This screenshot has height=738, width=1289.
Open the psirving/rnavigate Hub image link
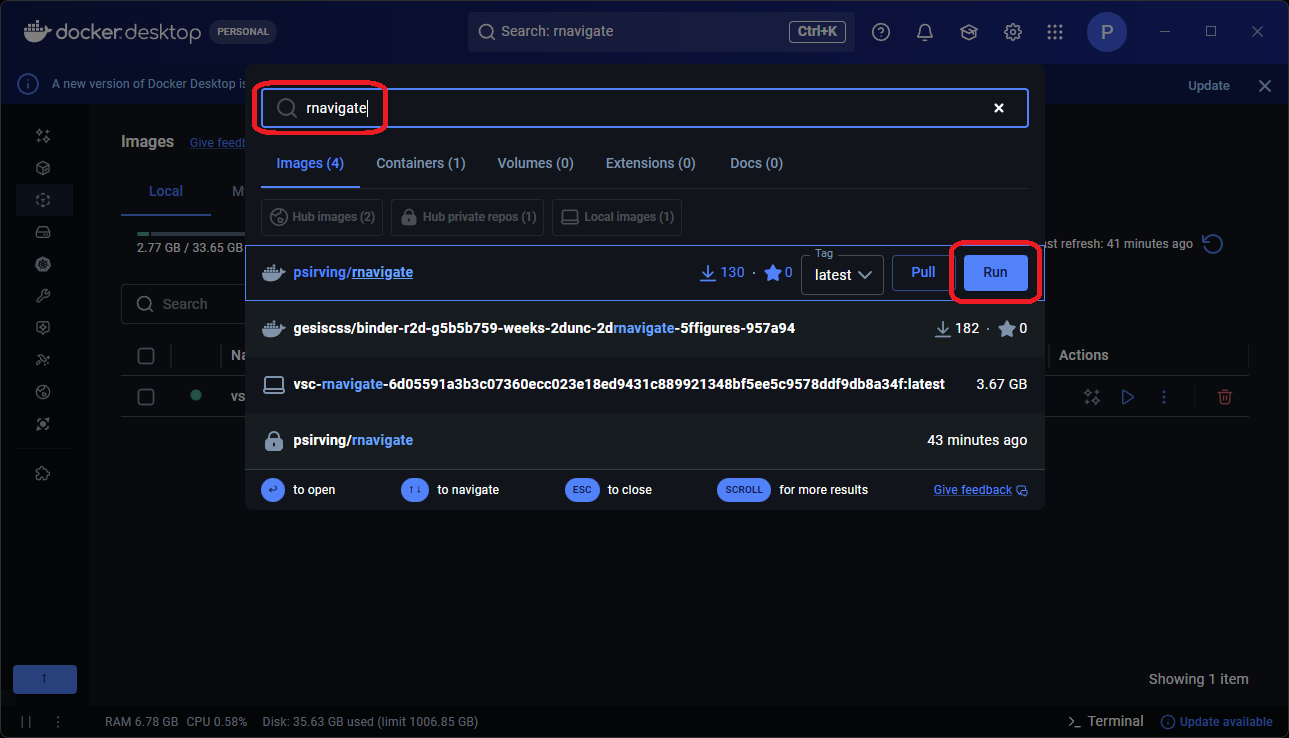pos(353,272)
